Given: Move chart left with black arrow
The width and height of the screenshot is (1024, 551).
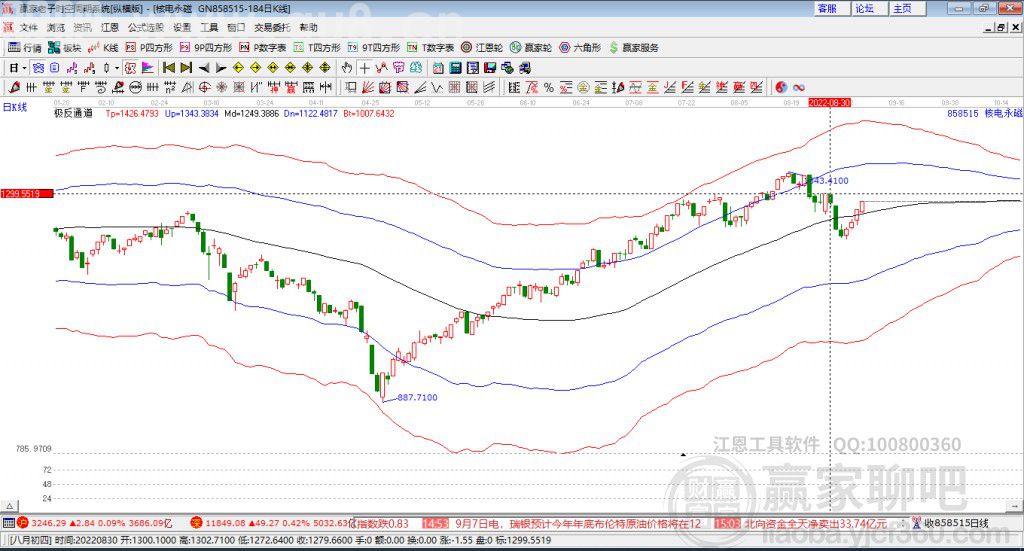Looking at the screenshot, I should coord(204,68).
